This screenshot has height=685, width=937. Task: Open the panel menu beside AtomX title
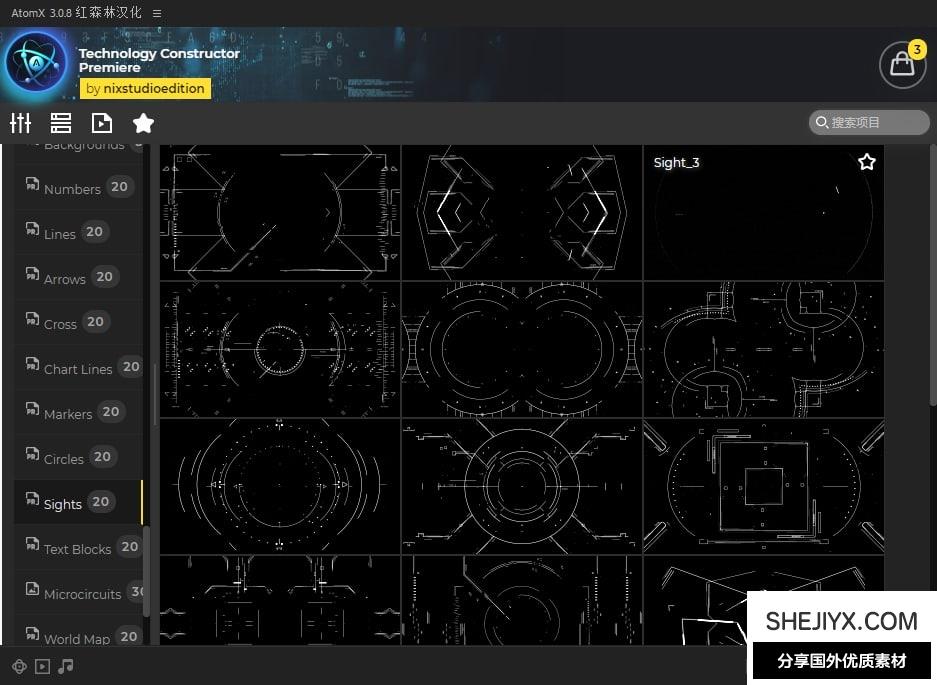coord(157,13)
